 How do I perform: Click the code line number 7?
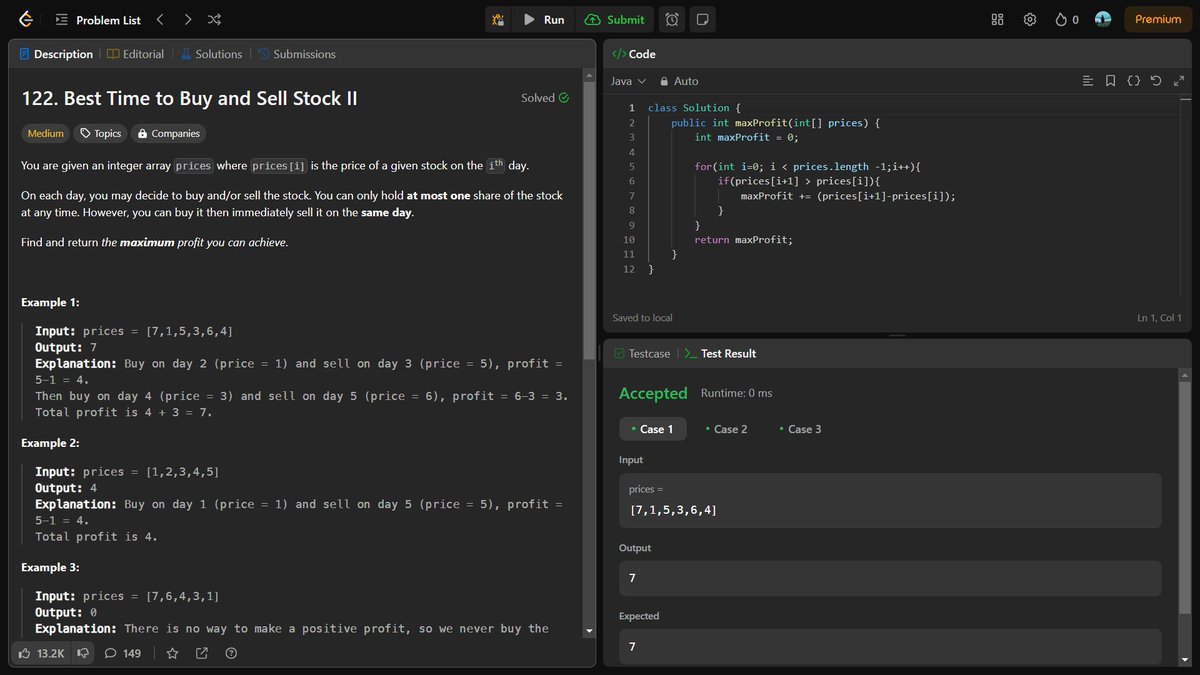631,196
